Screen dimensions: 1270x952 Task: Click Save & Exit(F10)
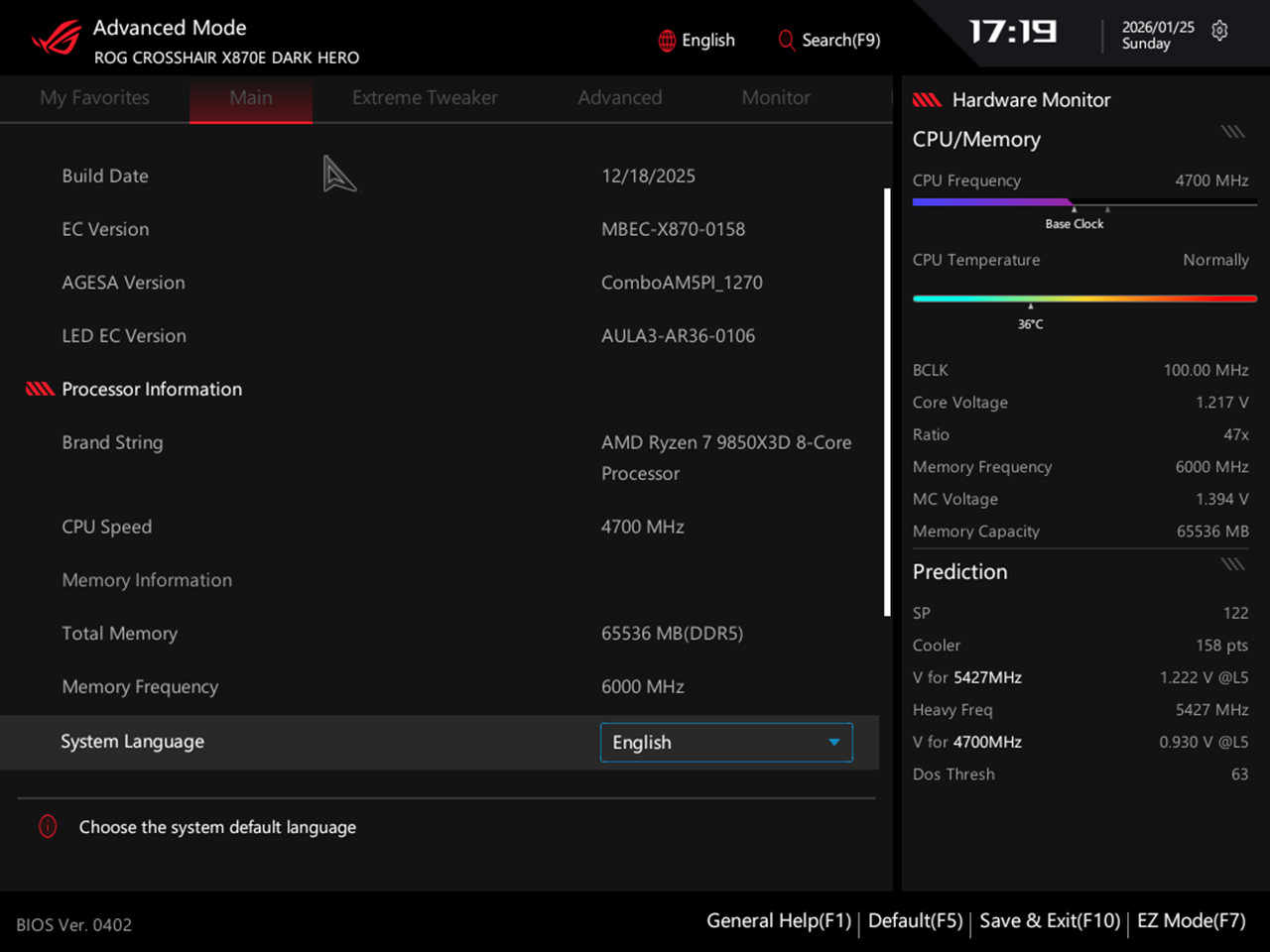tap(1050, 920)
